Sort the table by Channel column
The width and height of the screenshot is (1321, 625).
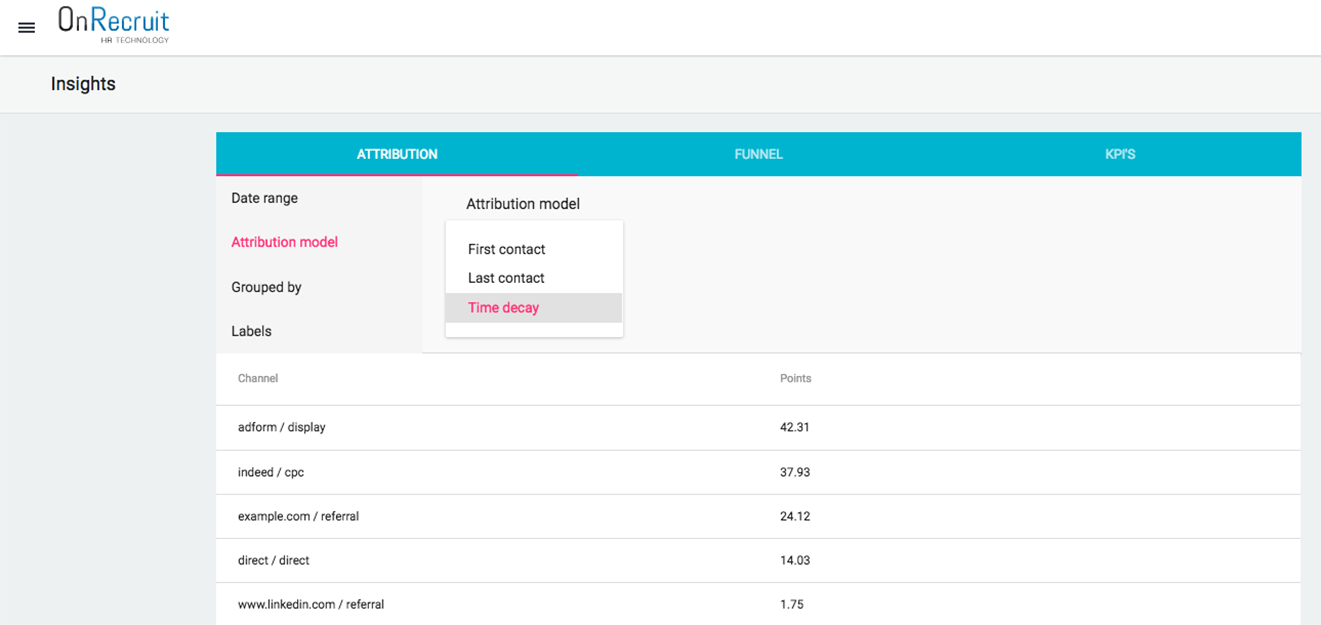(258, 378)
